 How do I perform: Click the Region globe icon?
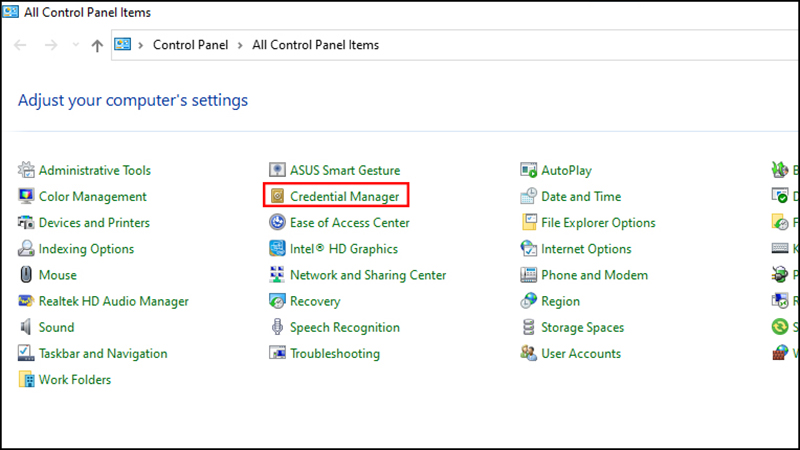point(528,301)
